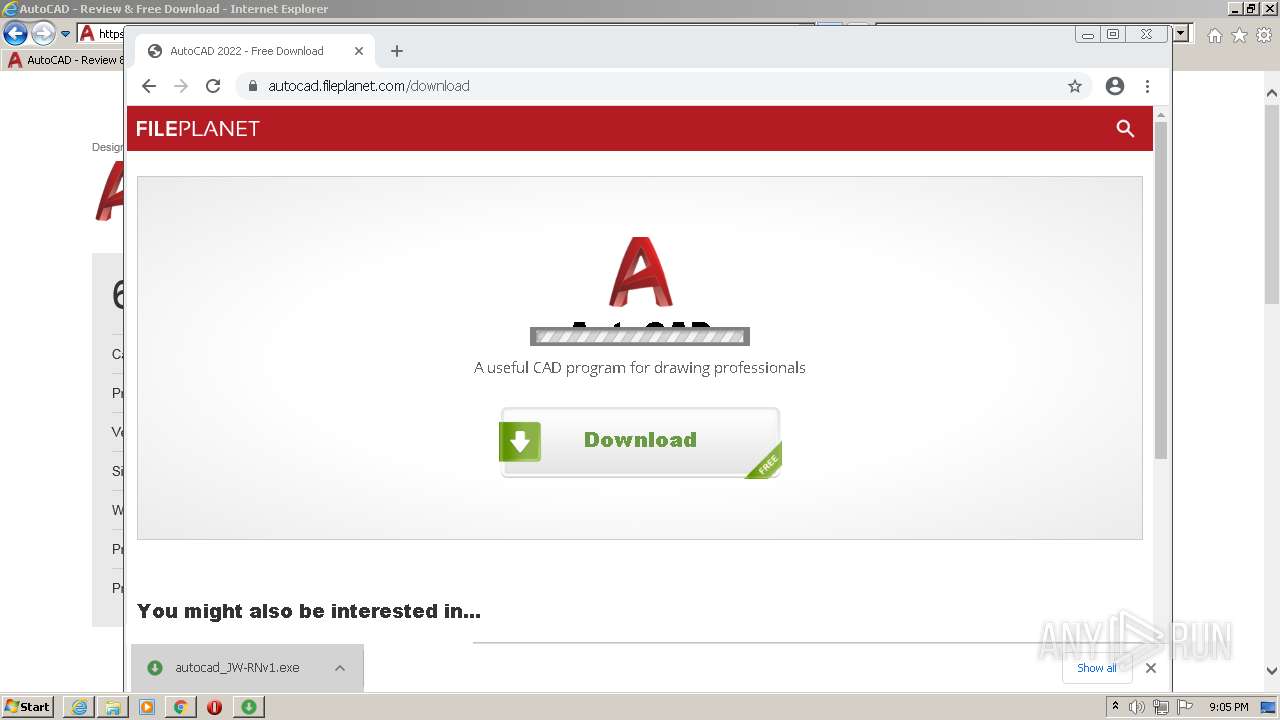Click the 'You might also be interested in...' heading
This screenshot has height=720, width=1280.
309,611
